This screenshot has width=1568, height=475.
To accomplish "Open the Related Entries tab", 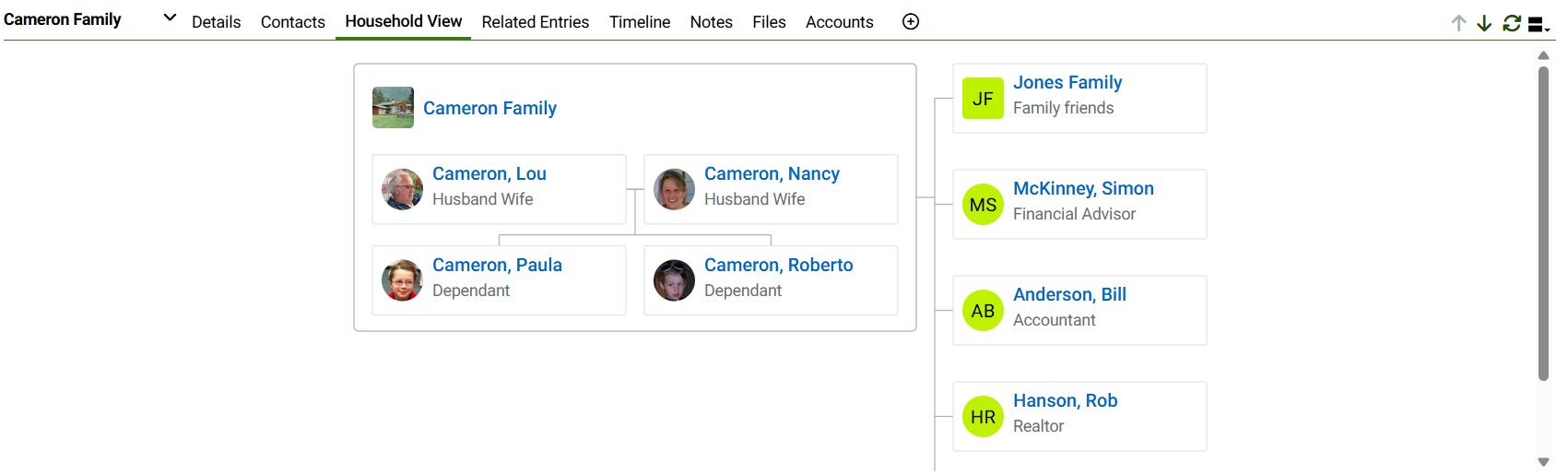I will (x=536, y=22).
